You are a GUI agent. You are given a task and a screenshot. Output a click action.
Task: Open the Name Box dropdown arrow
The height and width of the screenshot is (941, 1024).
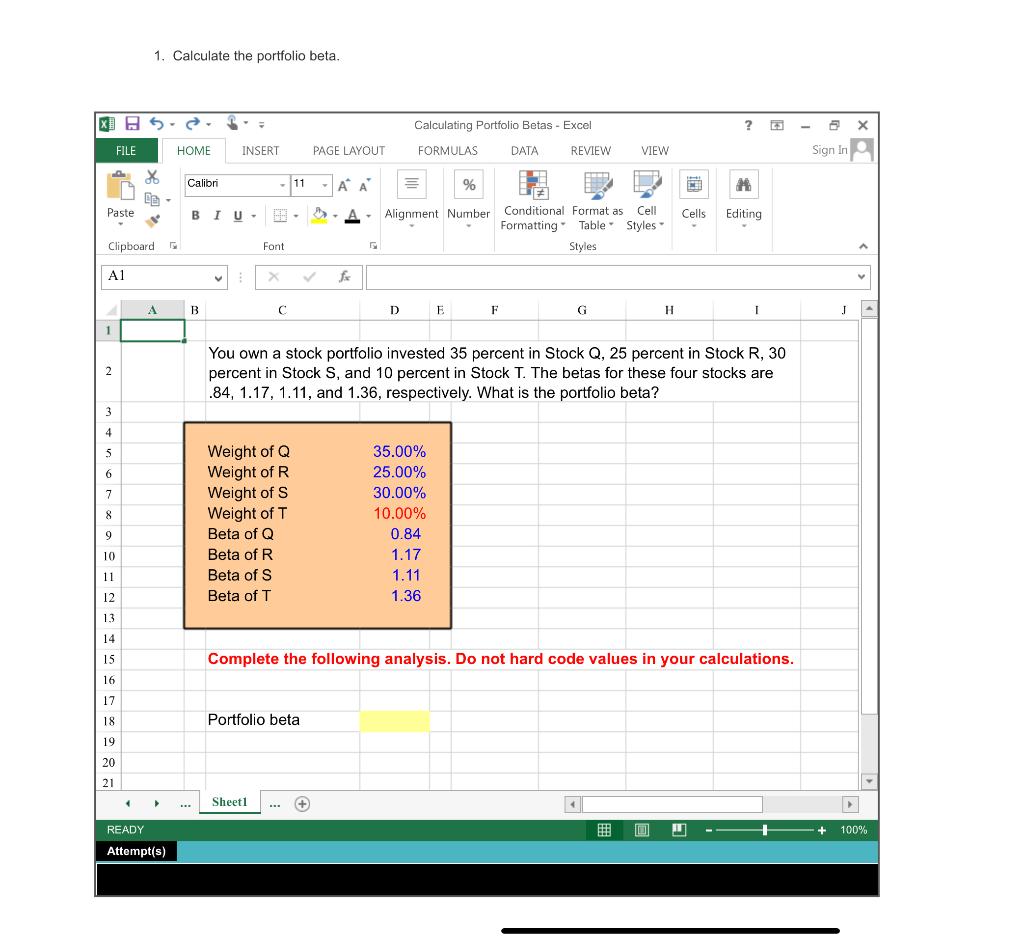[219, 277]
